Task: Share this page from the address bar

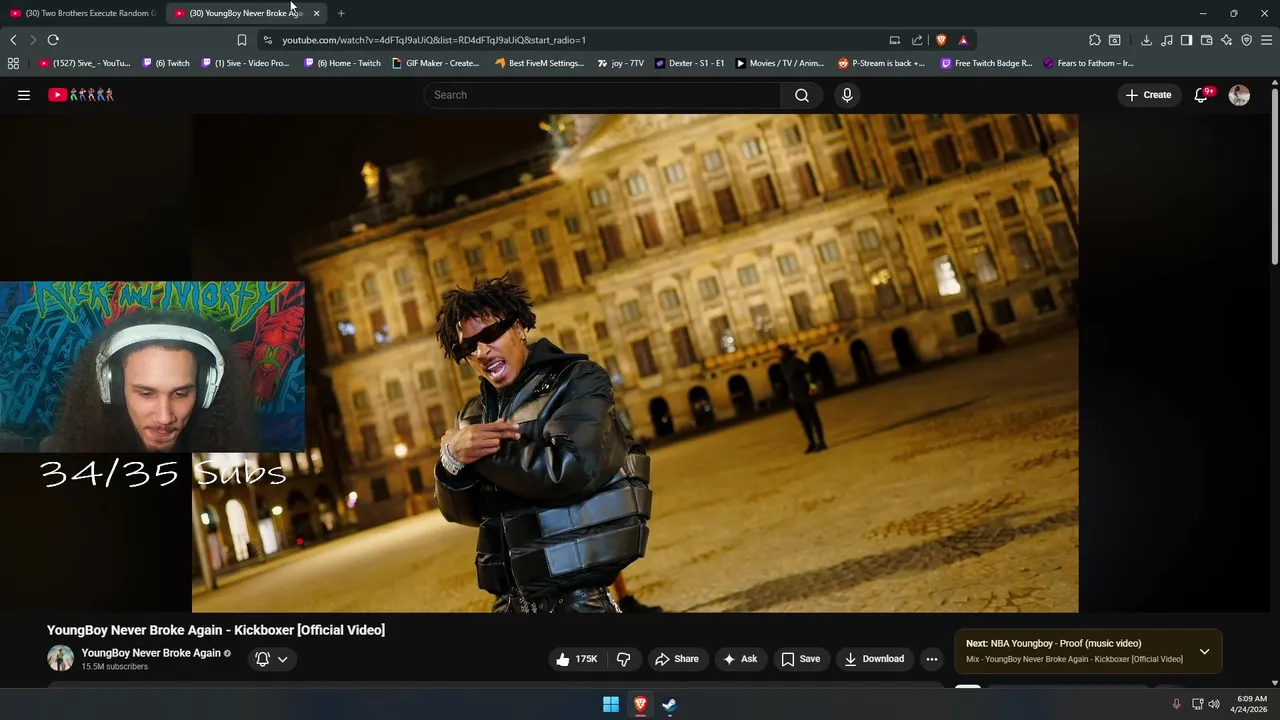Action: (917, 40)
